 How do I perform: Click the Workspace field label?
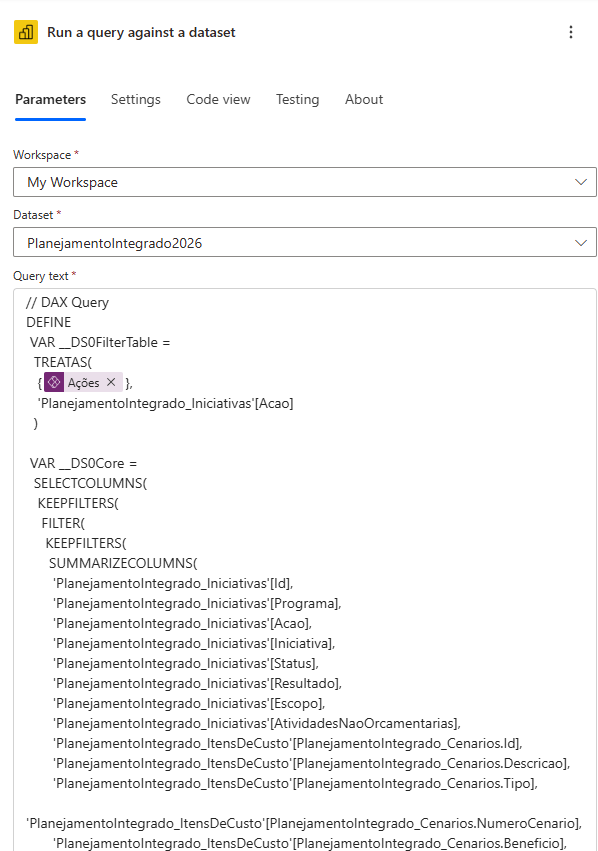click(43, 155)
